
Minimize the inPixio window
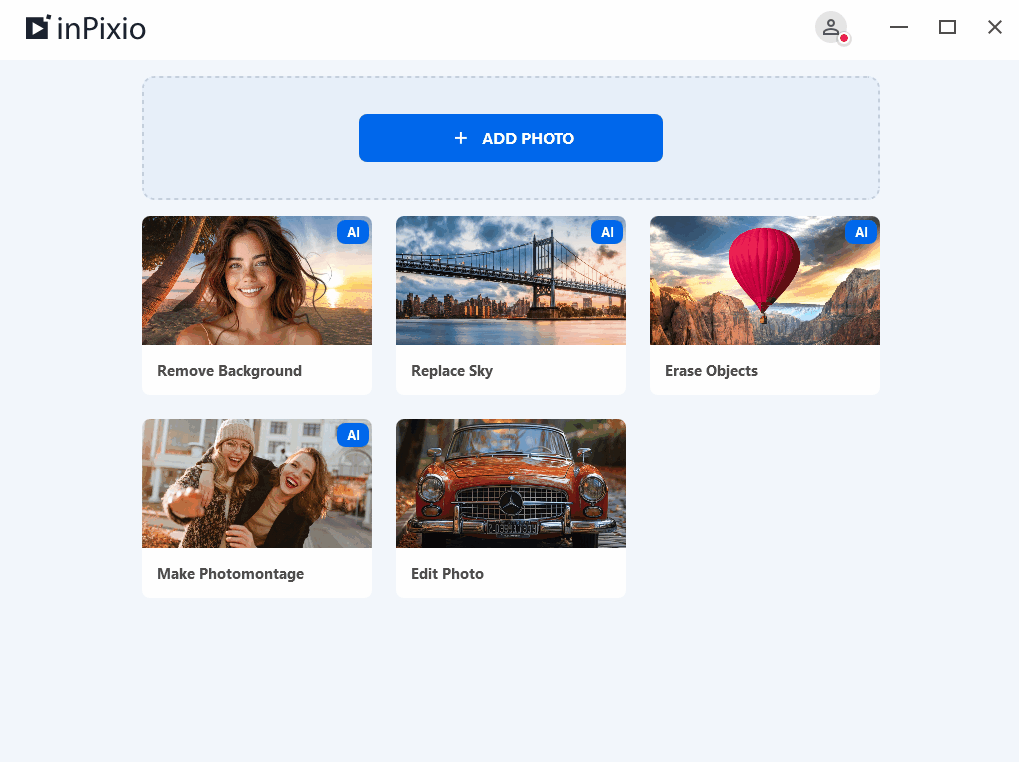[x=899, y=27]
